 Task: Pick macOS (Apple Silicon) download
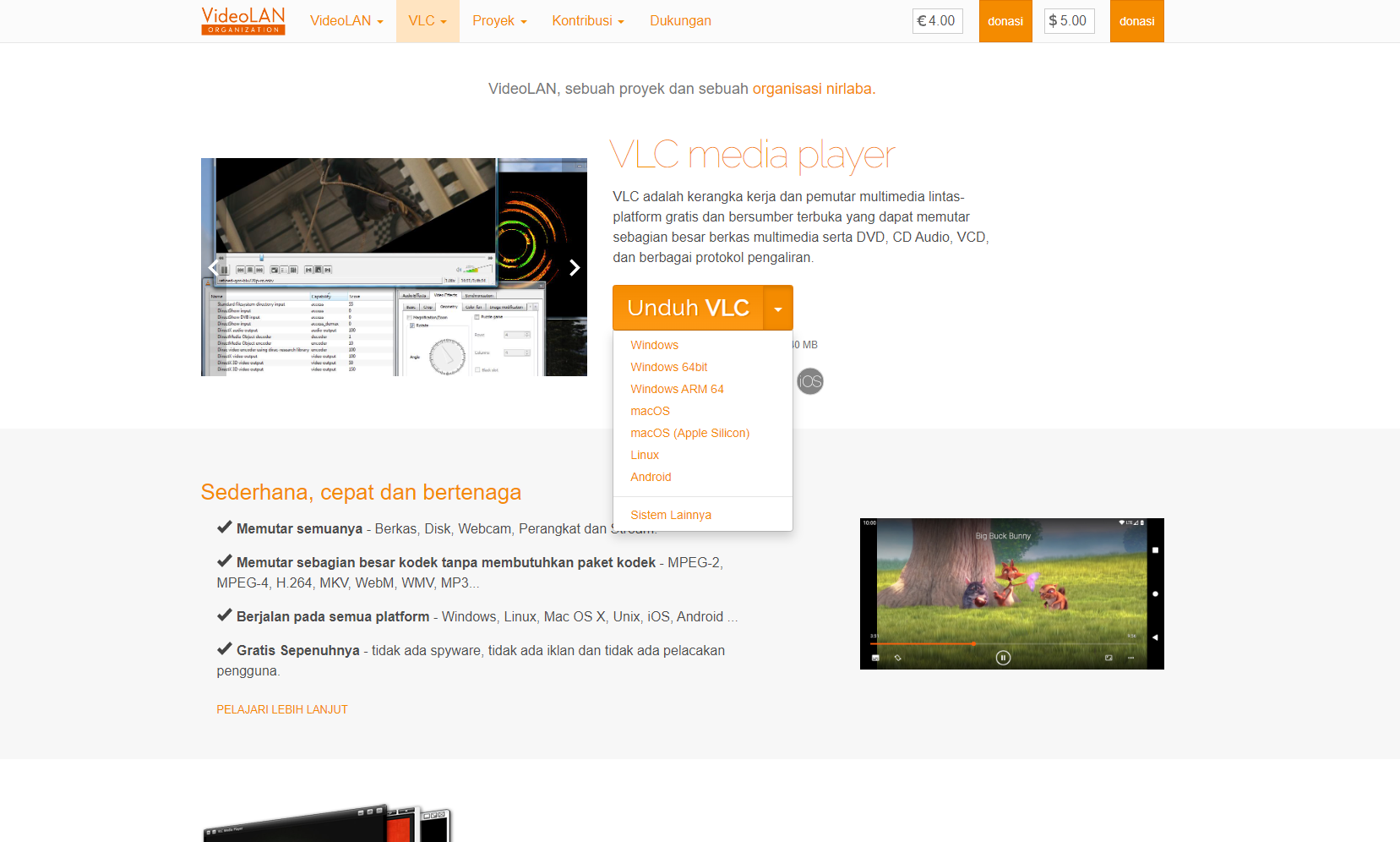689,433
